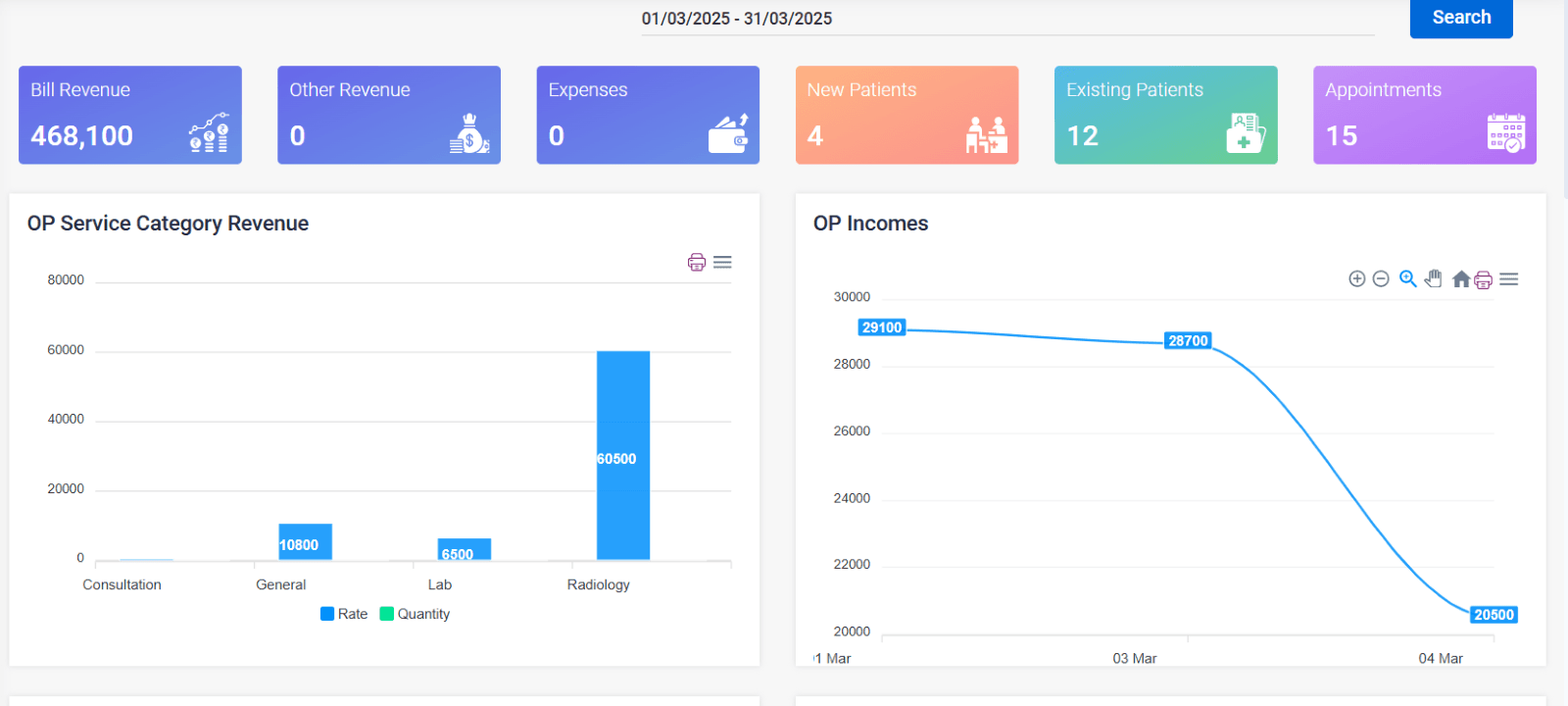Click the Bill Revenue chart icon
The width and height of the screenshot is (1568, 706).
tap(209, 133)
